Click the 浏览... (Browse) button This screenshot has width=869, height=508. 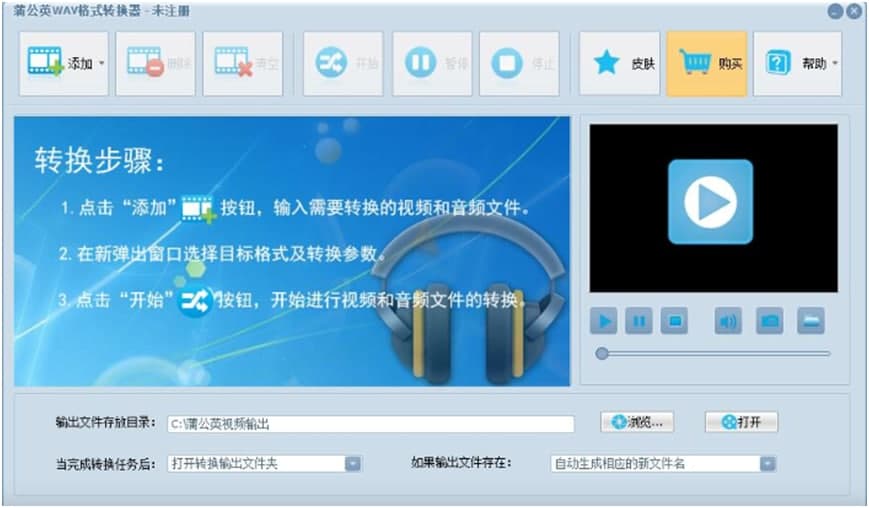pos(637,423)
